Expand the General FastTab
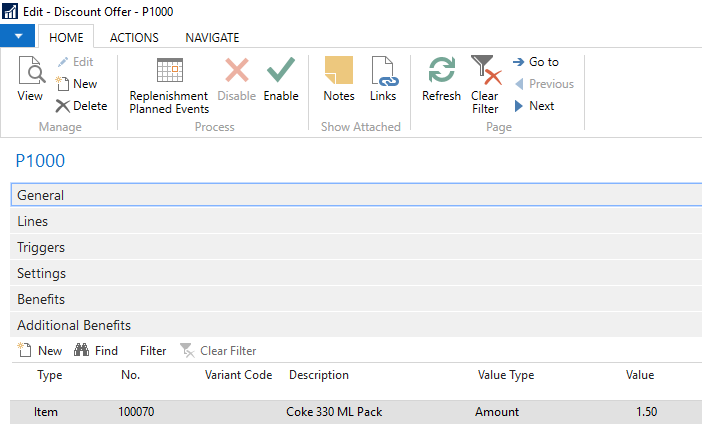702x437 pixels. click(356, 195)
